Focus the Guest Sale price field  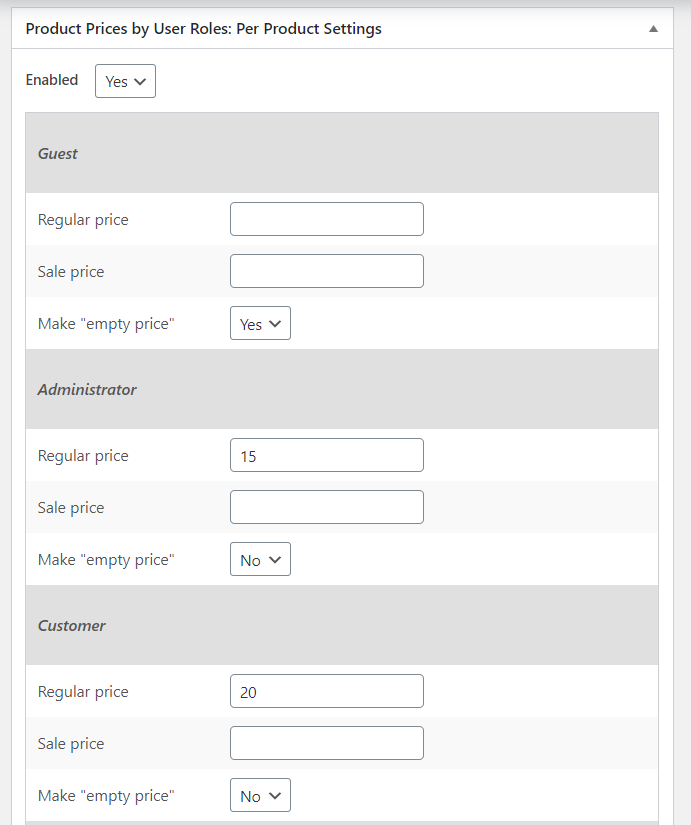click(x=327, y=271)
